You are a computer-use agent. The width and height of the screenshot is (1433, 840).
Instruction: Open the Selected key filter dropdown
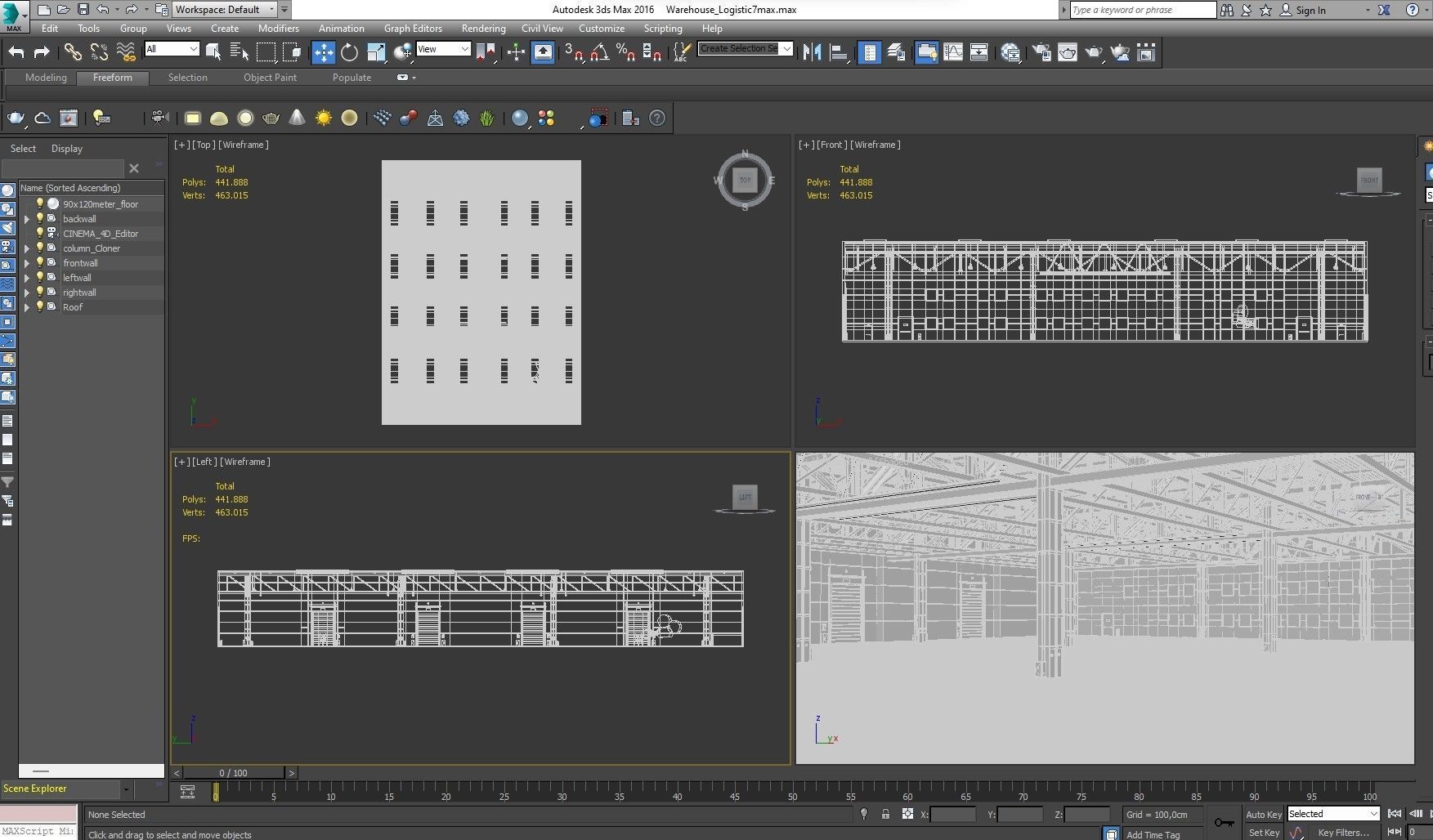coord(1333,814)
